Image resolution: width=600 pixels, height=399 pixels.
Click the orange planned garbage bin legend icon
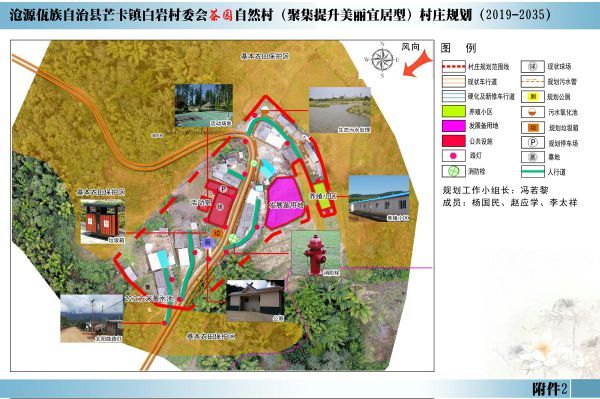pos(532,127)
